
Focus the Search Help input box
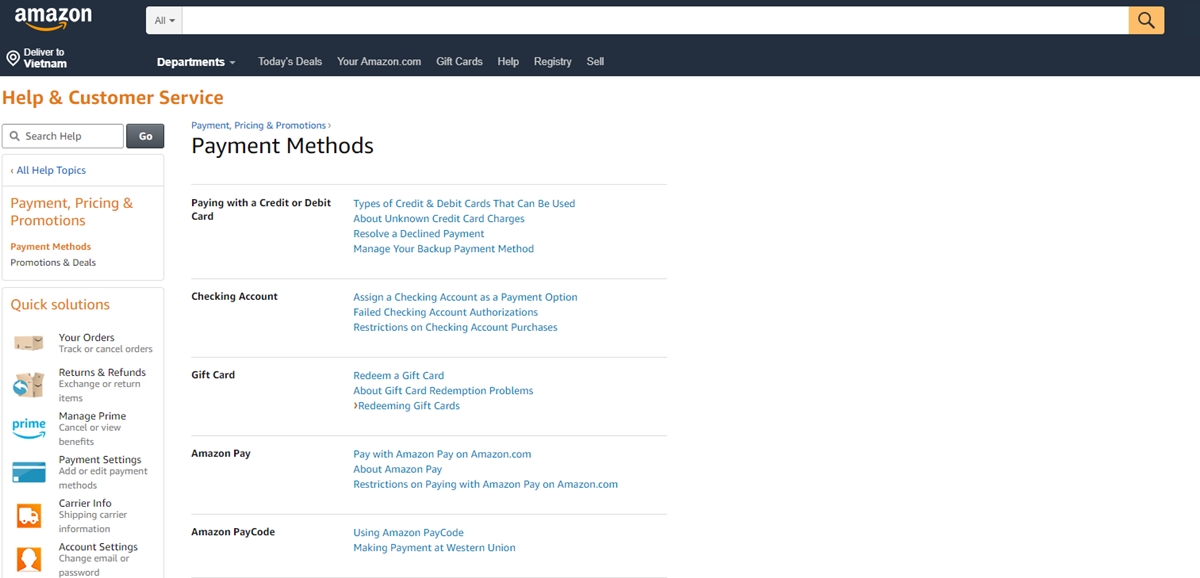point(63,136)
